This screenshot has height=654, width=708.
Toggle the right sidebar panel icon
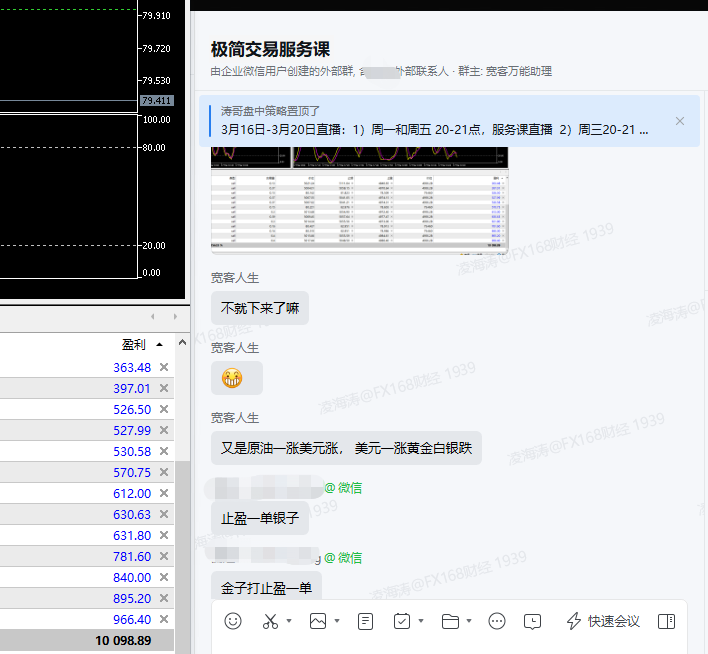(x=666, y=621)
